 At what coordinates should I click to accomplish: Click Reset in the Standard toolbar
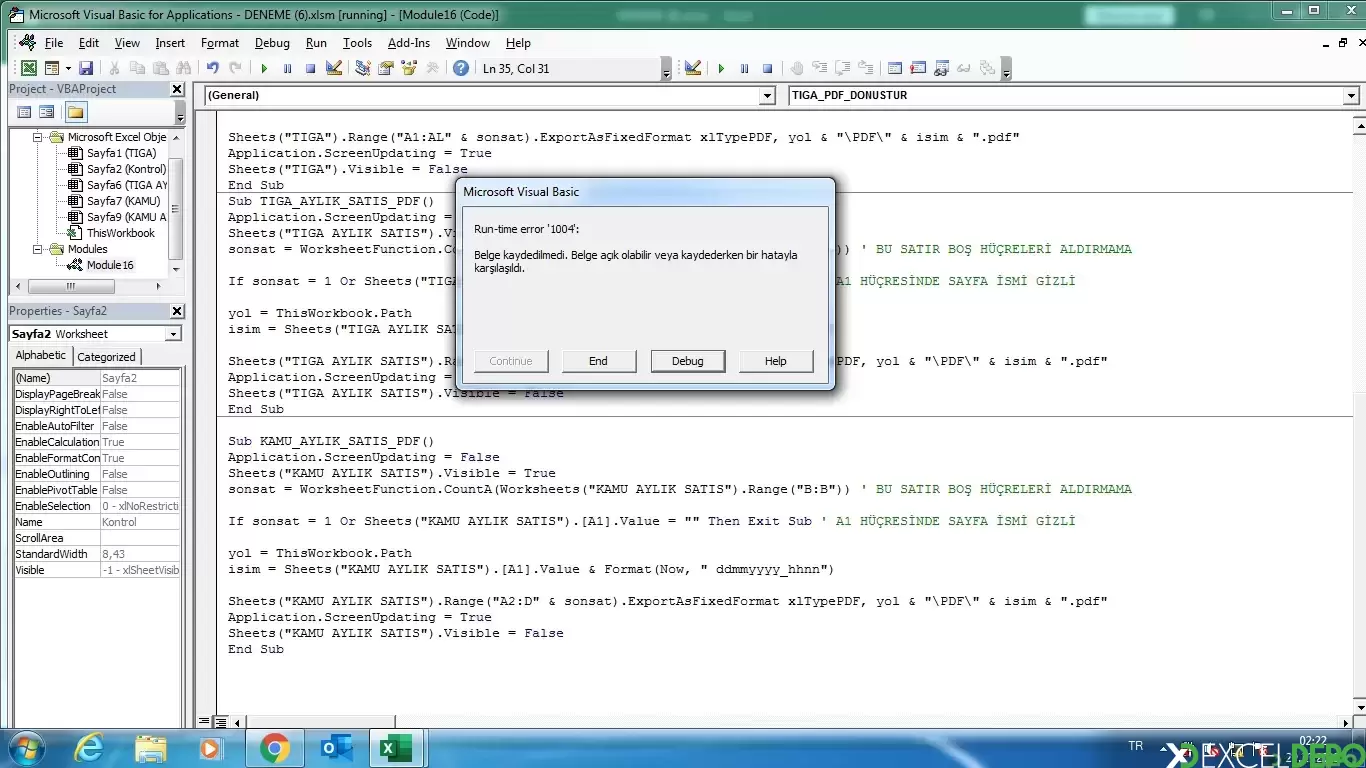click(x=310, y=68)
